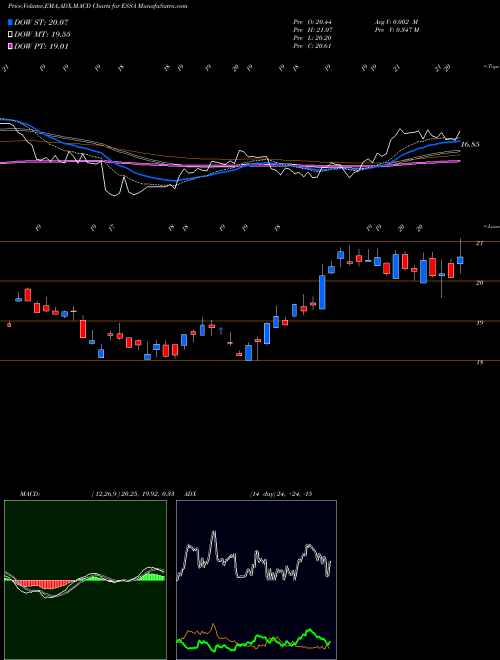Image resolution: width=500 pixels, height=660 pixels.
Task: Select the 'DOW MT: 19.55' legend text
Action: [x=42, y=35]
